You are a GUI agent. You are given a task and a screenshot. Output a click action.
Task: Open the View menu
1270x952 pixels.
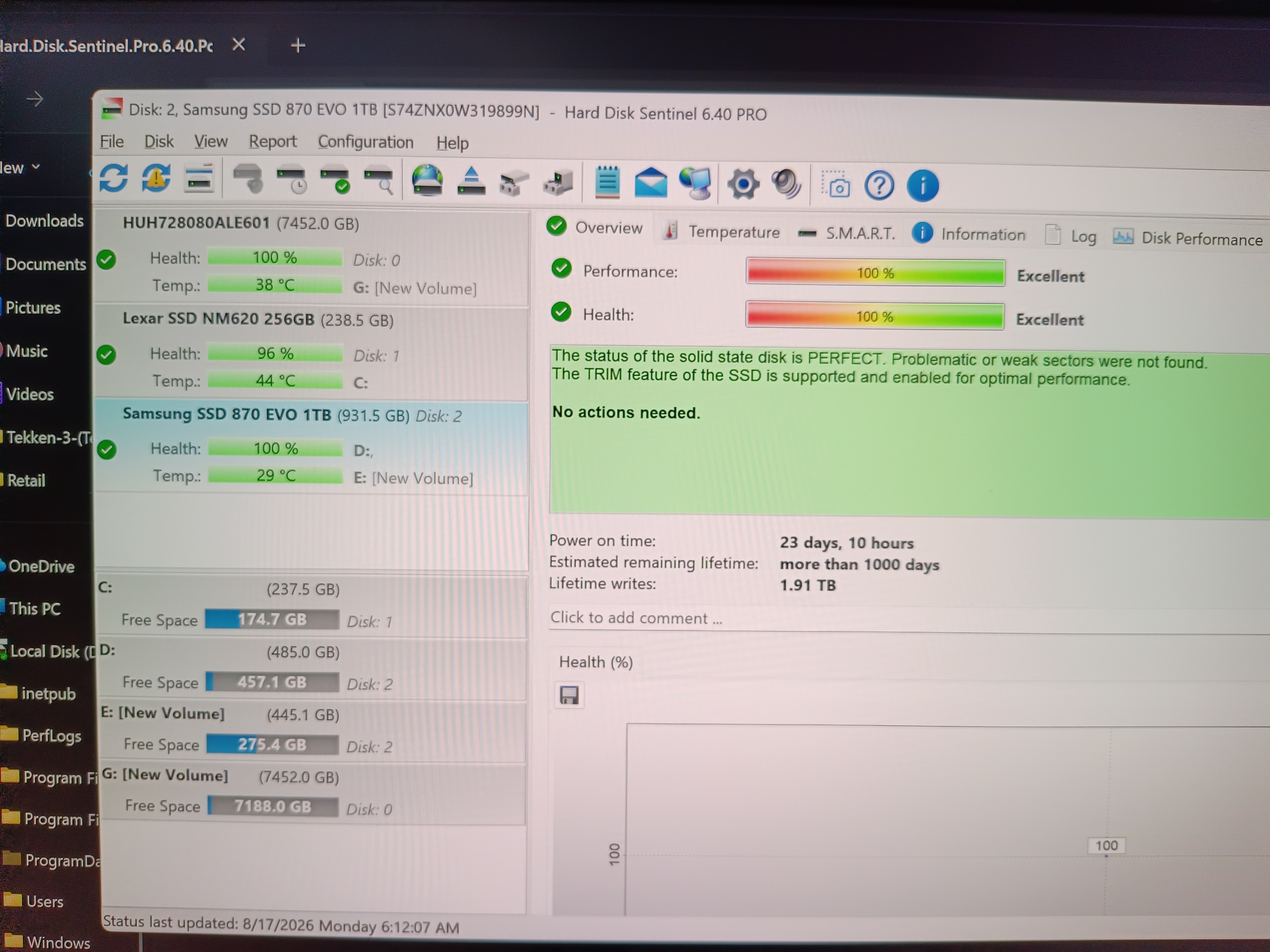tap(211, 142)
